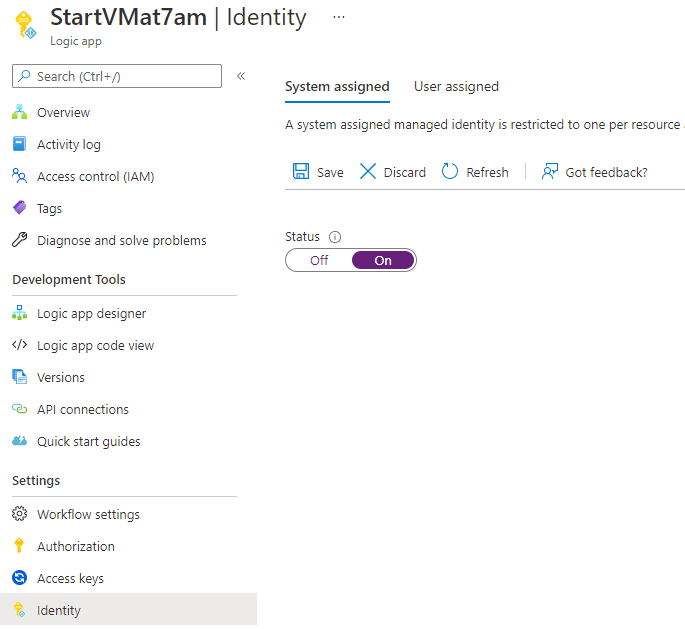This screenshot has height=629, width=685.
Task: Switch Status toggle to Off
Action: coord(319,260)
